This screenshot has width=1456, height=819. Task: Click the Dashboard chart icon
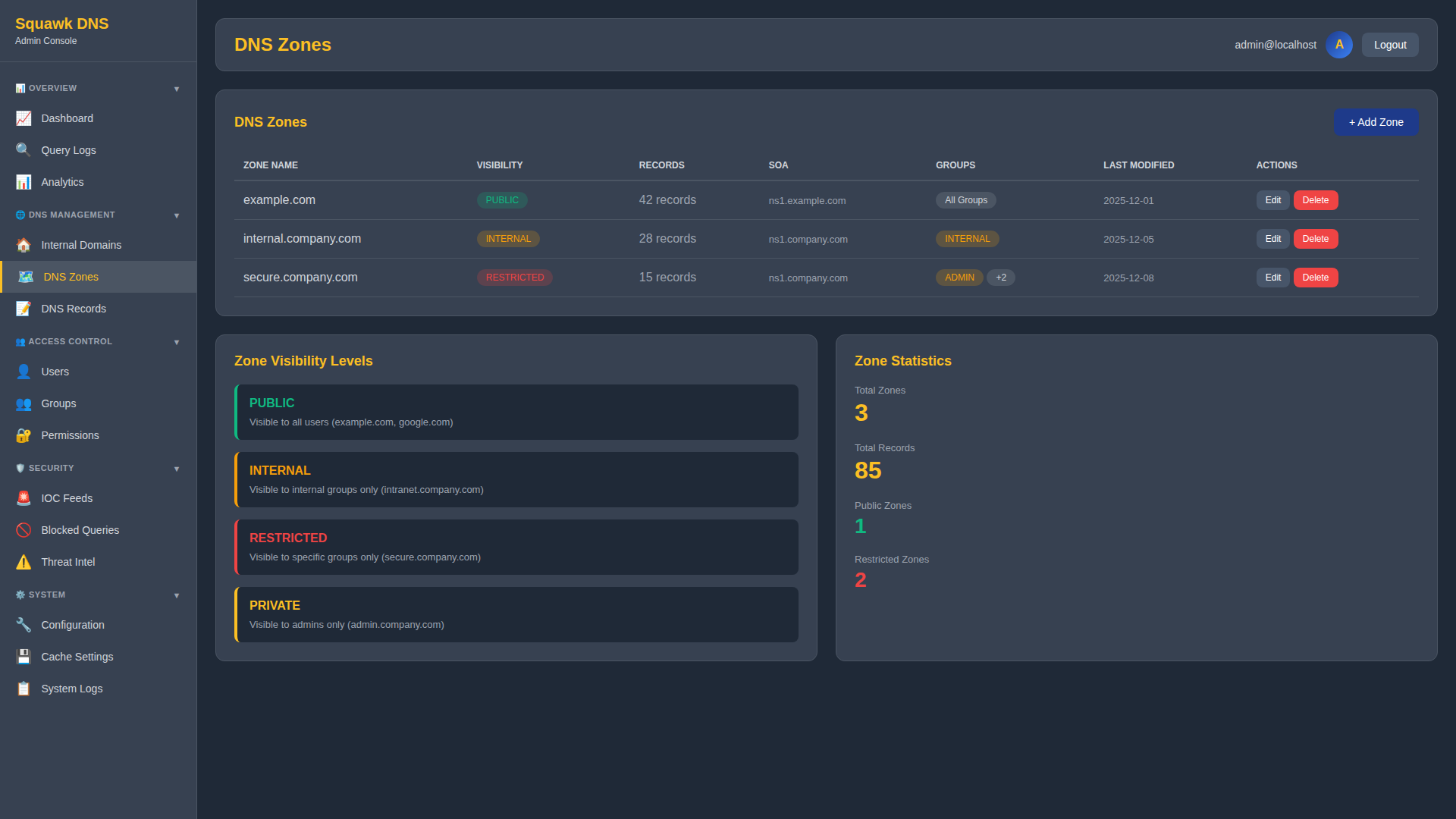[x=24, y=118]
